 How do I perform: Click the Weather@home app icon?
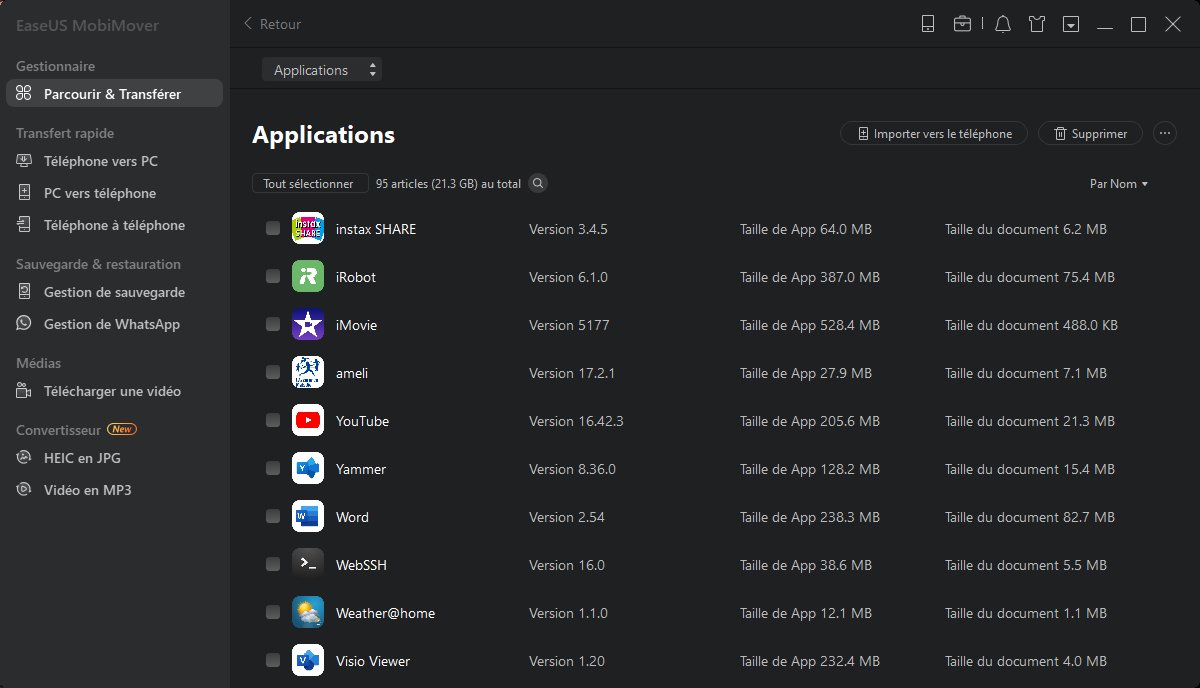(308, 613)
